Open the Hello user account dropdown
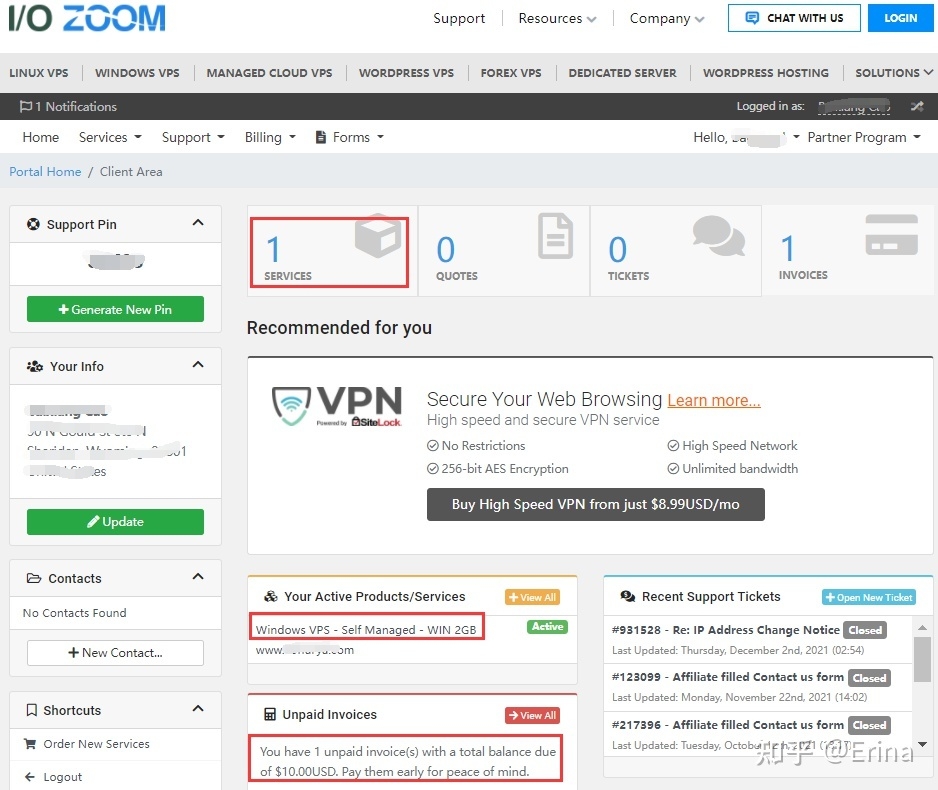The image size is (938, 790). click(x=746, y=137)
